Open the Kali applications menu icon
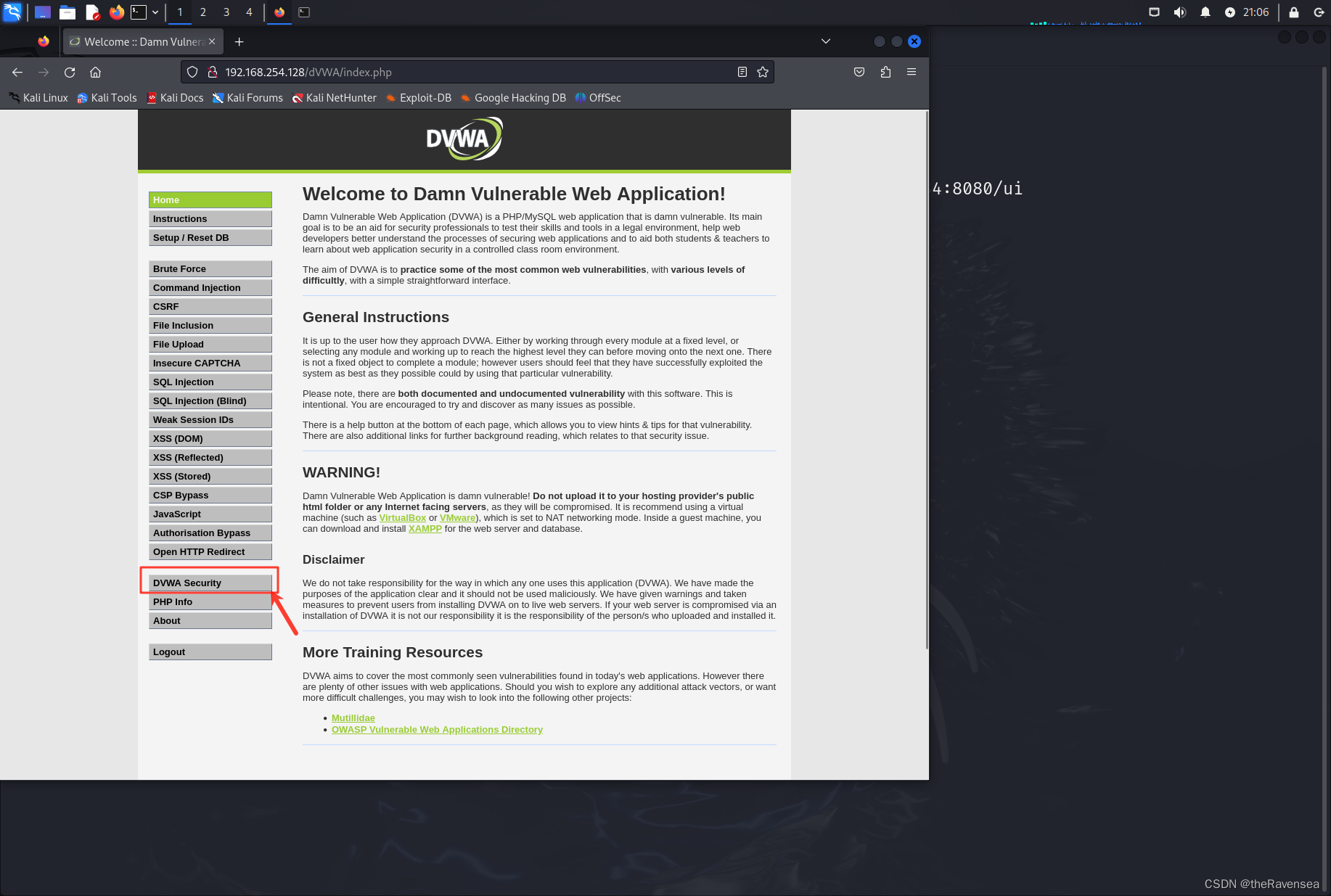 (x=12, y=12)
